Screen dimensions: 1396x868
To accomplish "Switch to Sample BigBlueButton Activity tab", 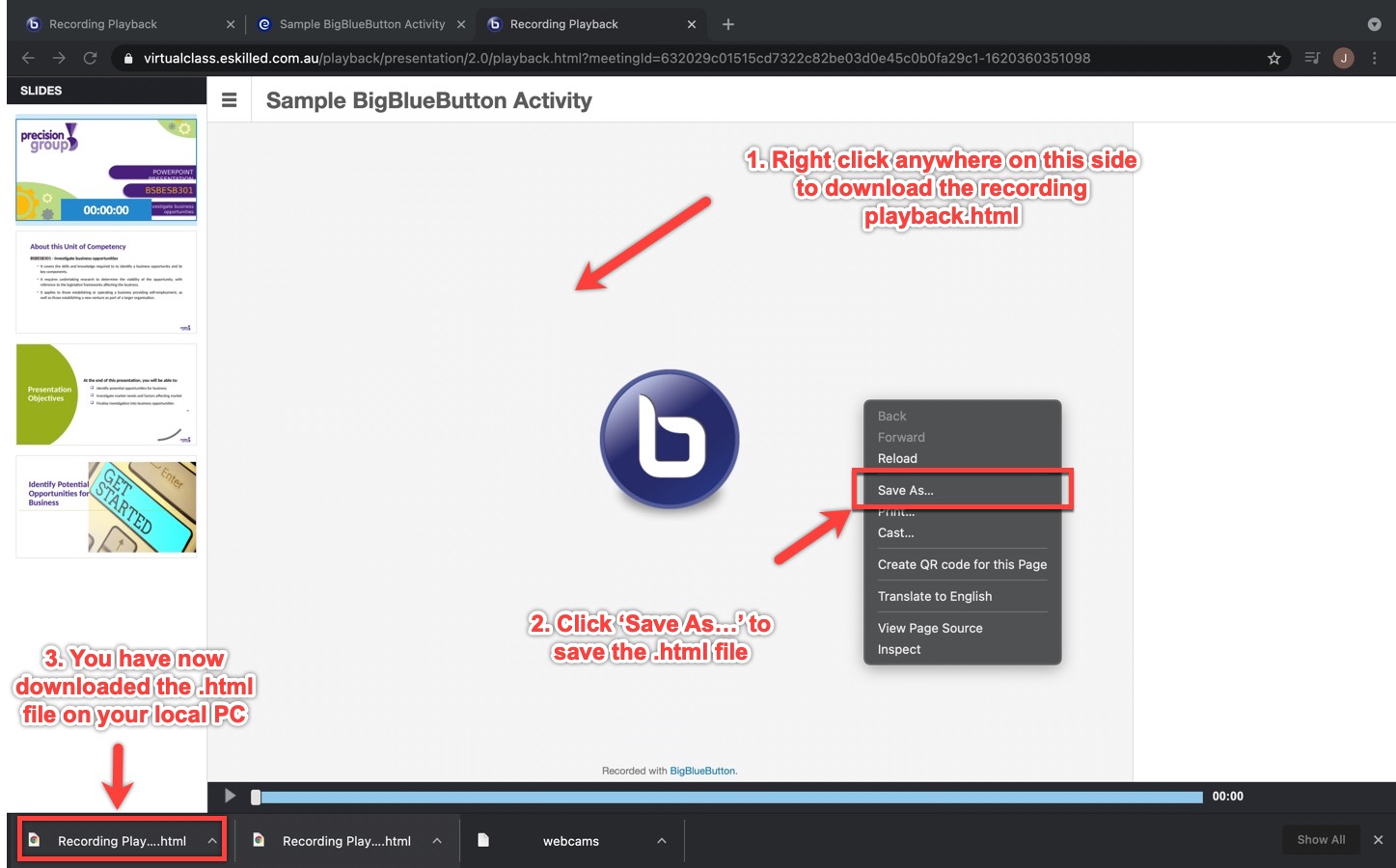I will coord(362,24).
